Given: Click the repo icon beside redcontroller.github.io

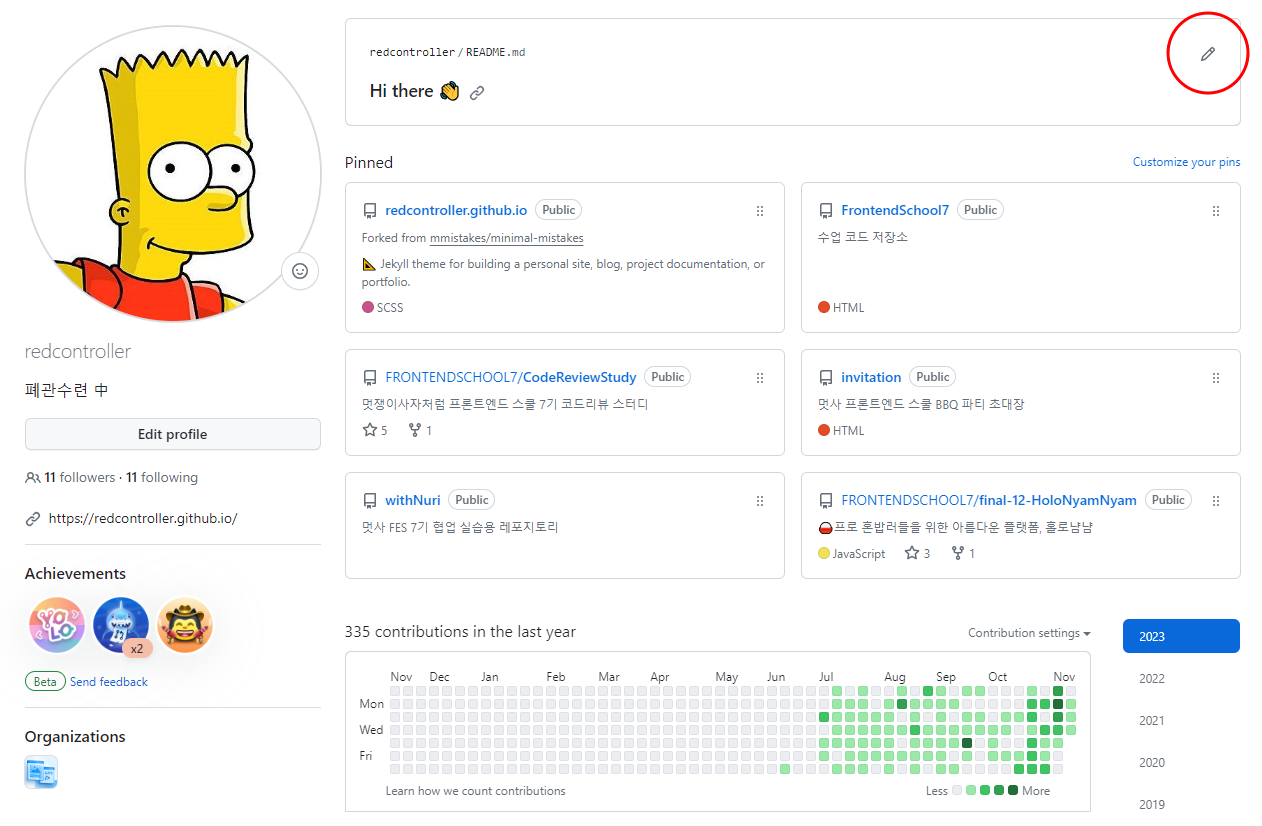Looking at the screenshot, I should coord(370,211).
